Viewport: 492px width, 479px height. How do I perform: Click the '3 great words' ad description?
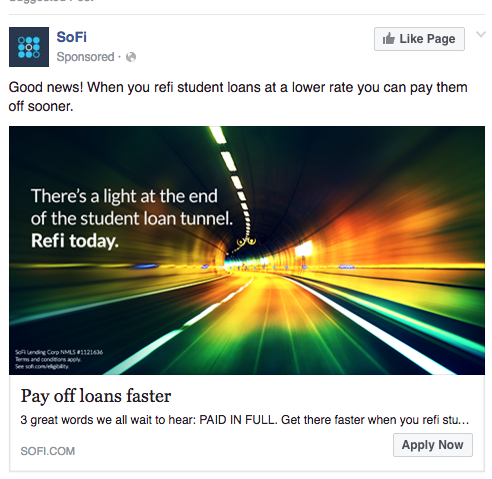coord(245,420)
